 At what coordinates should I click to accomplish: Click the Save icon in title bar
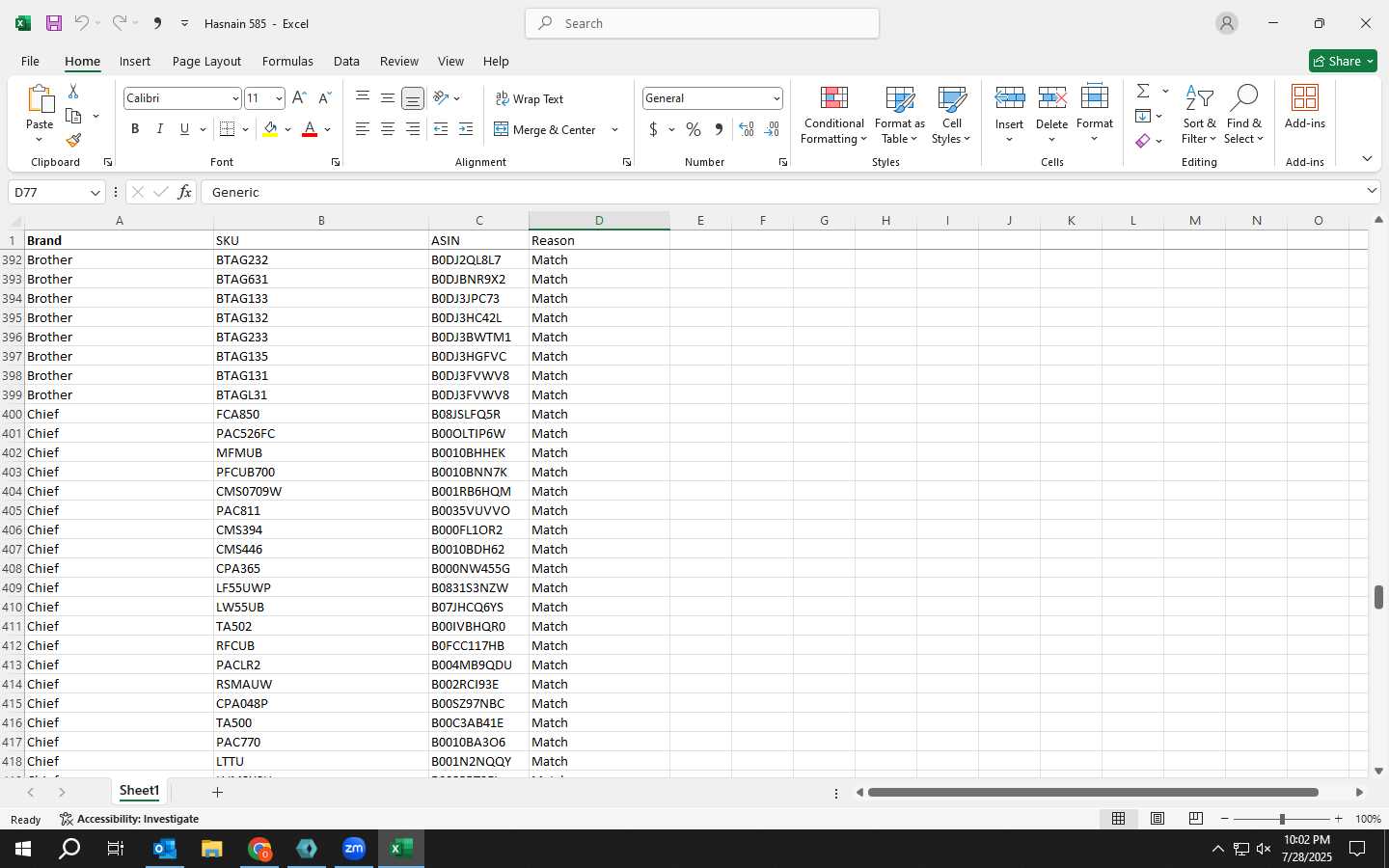coord(54,23)
